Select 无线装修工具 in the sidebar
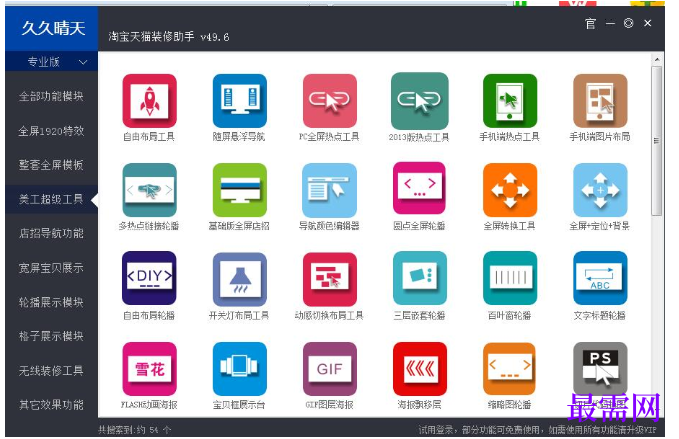Image resolution: width=679 pixels, height=439 pixels. coord(51,371)
